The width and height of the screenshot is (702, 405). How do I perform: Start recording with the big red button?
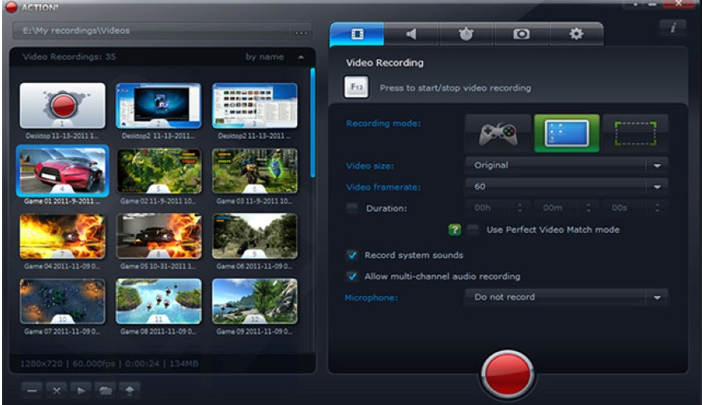511,374
